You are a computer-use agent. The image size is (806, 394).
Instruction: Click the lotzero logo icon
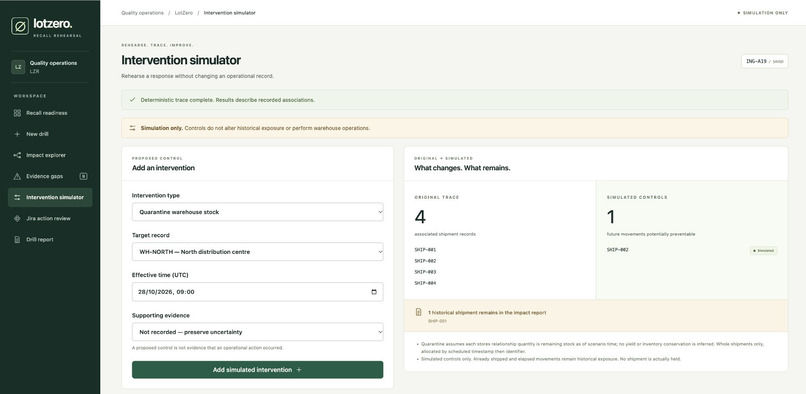pos(20,26)
